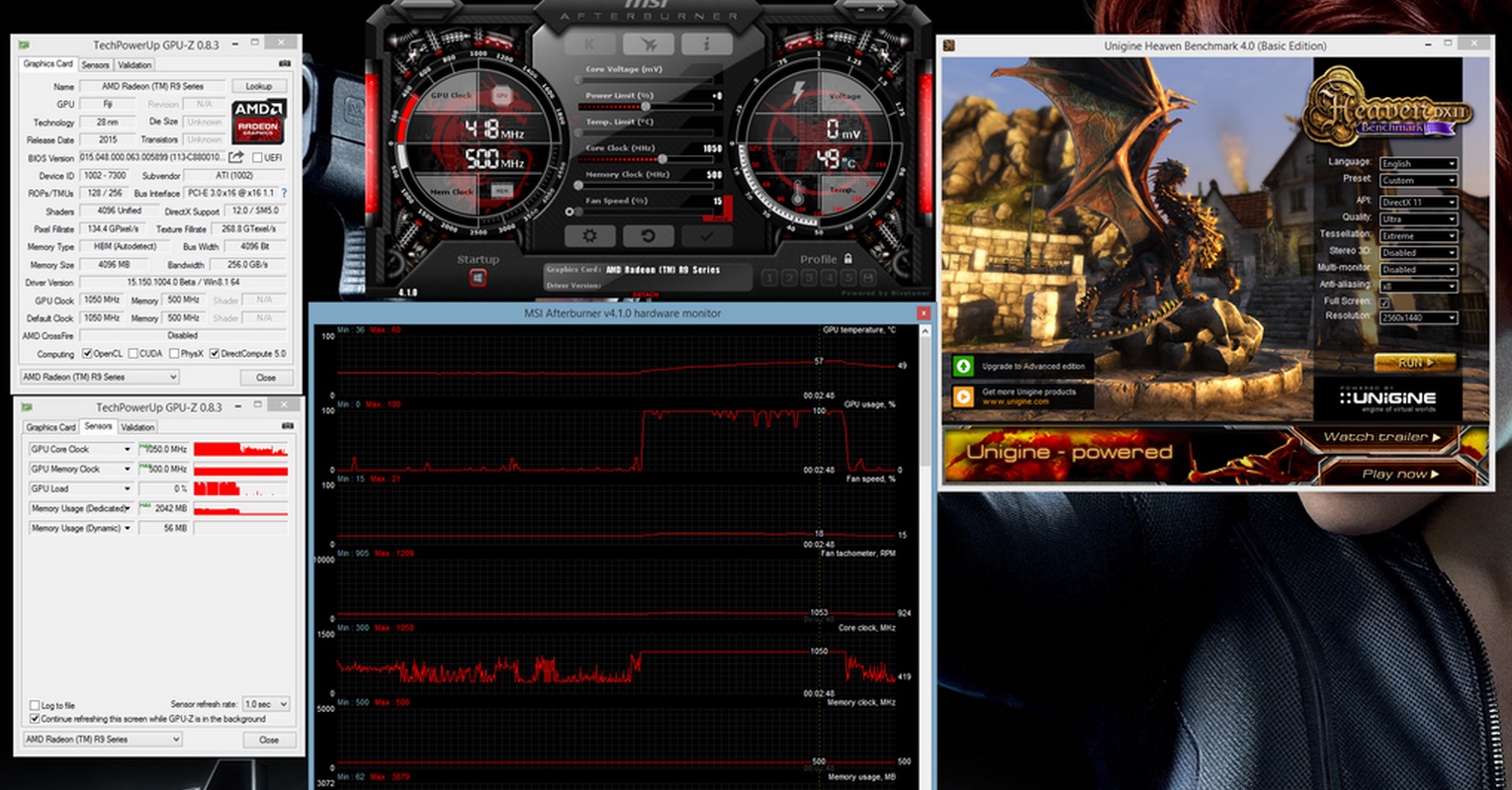Click the Power Limit slider in Afterburner
The image size is (1512, 790).
646,106
